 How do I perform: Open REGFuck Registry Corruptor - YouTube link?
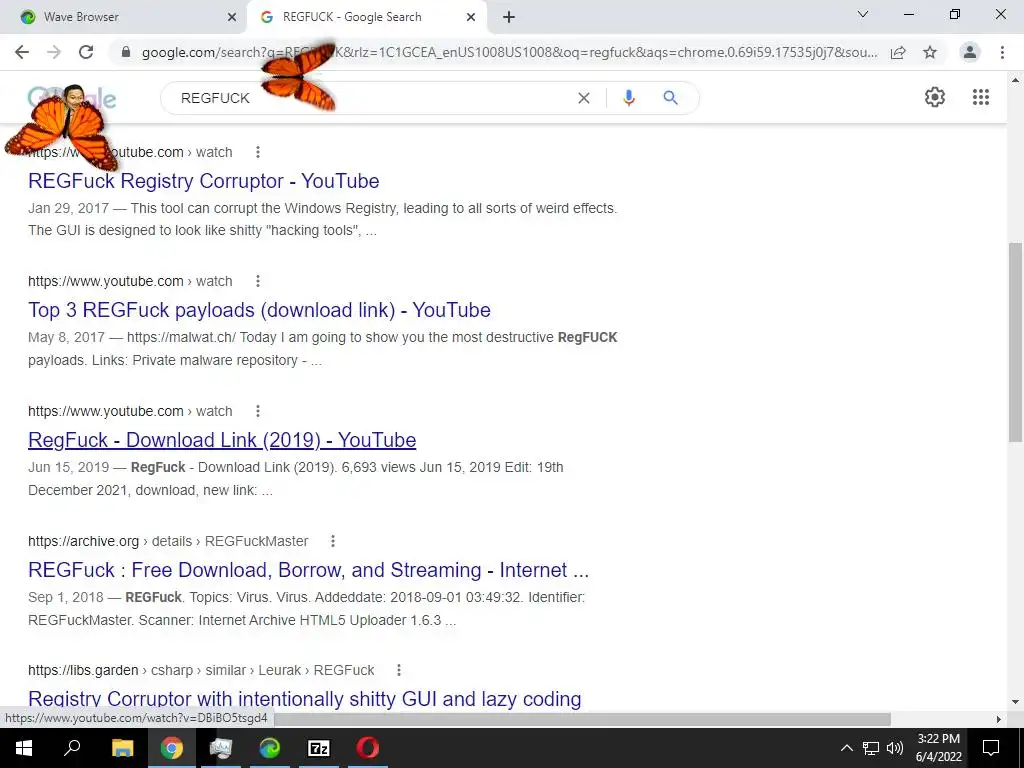[x=204, y=181]
